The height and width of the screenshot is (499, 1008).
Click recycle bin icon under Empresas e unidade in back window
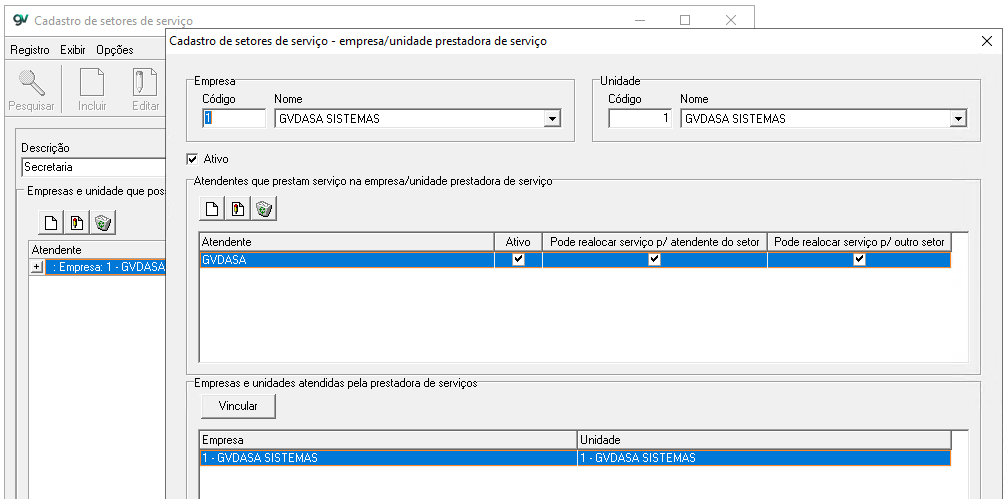click(x=103, y=222)
